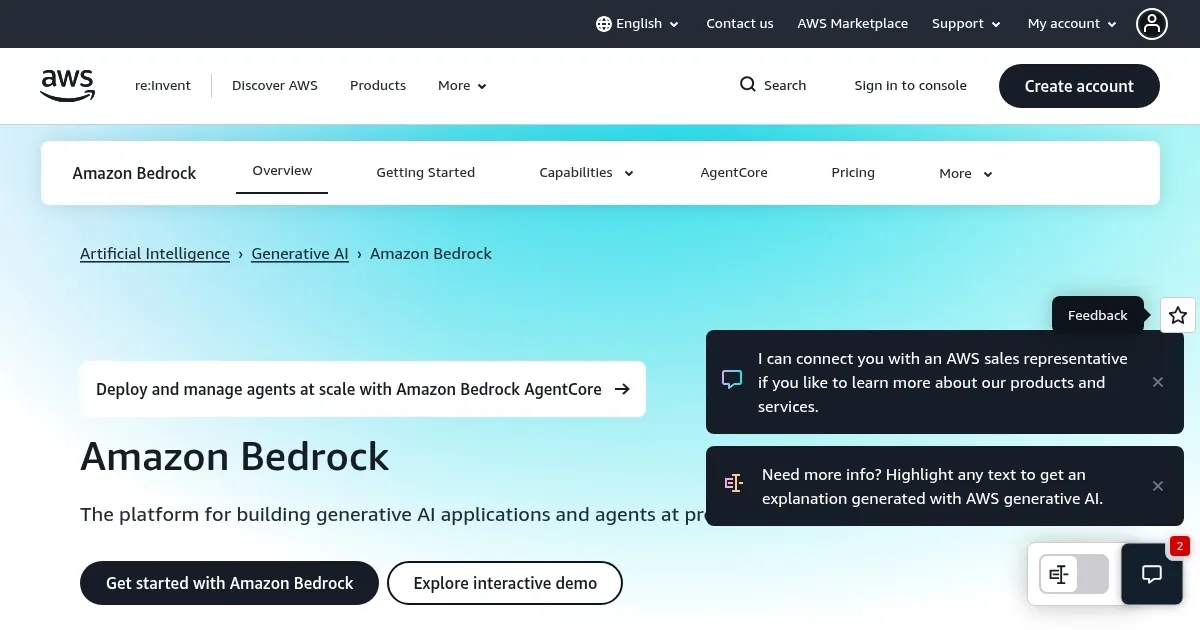This screenshot has height=630, width=1200.
Task: Click the highlight-text AI icon in info banner
Action: tap(733, 483)
